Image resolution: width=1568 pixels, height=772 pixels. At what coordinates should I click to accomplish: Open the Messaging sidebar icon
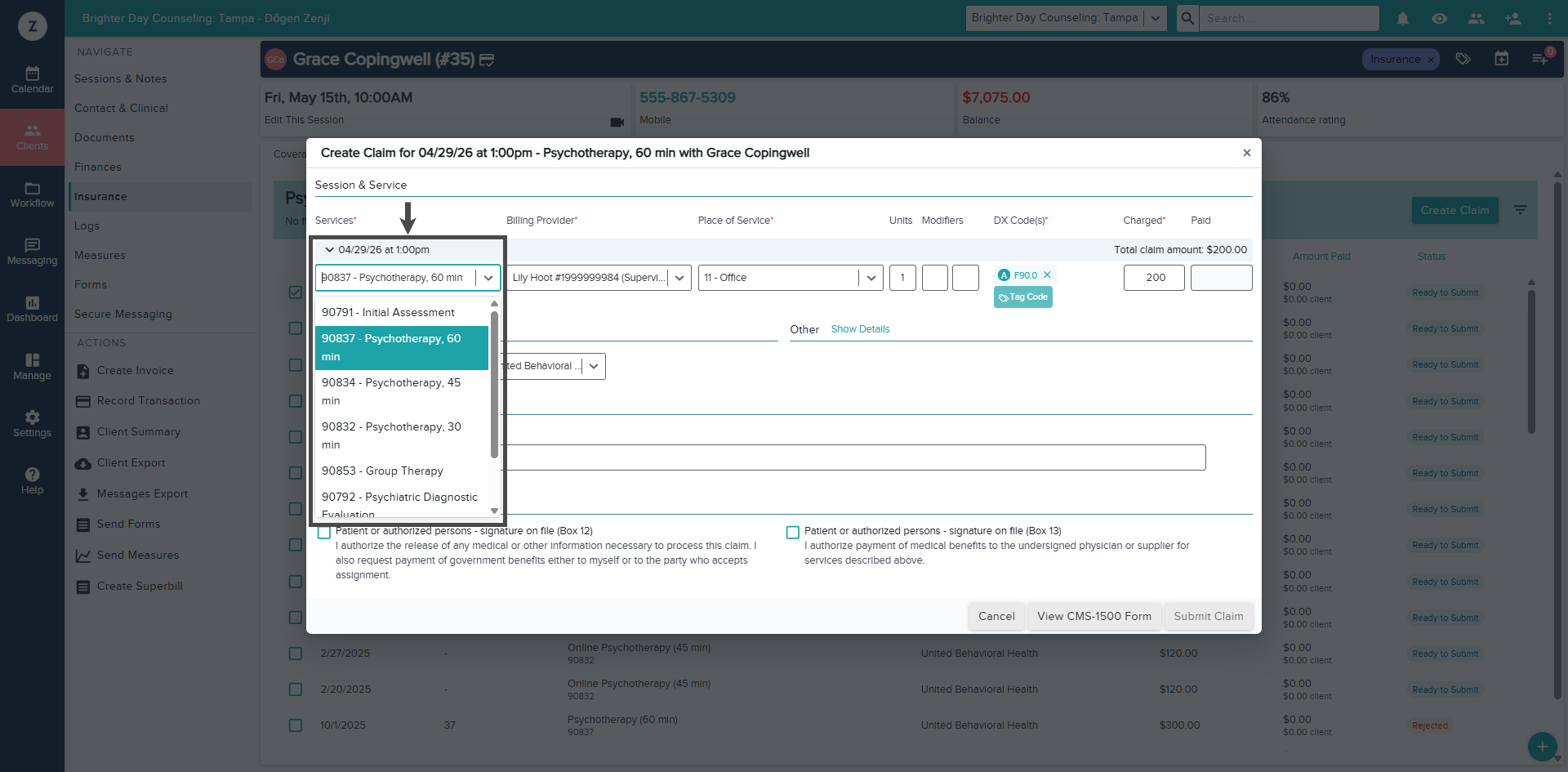point(32,252)
